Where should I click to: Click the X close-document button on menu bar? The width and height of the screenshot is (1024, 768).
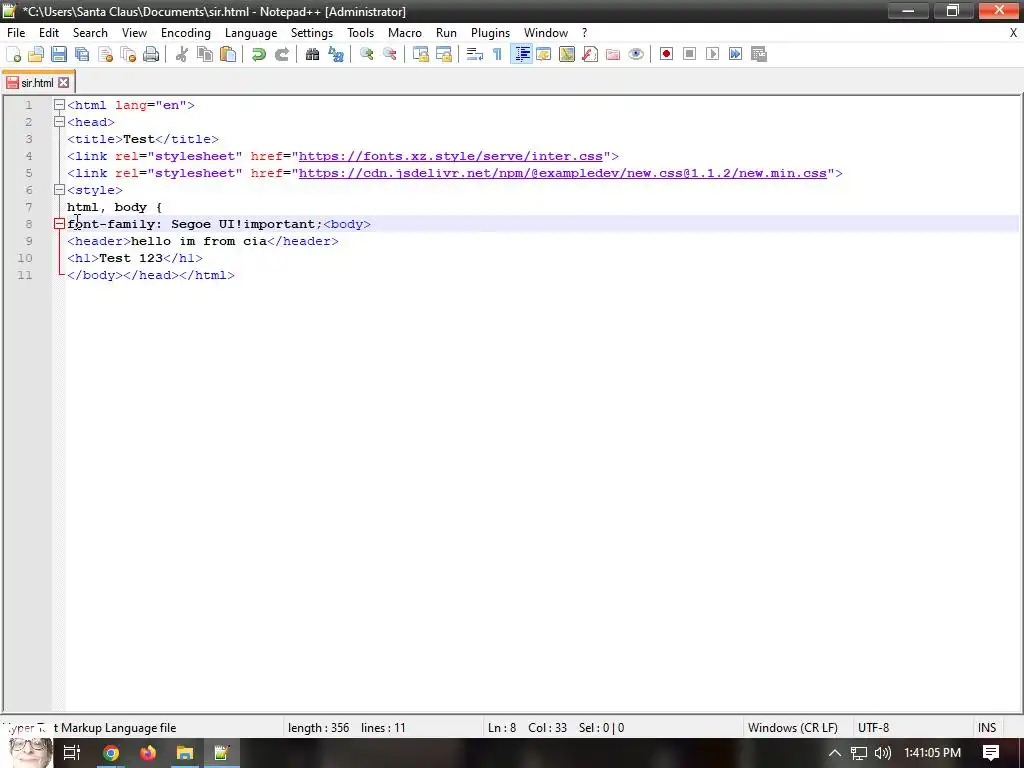pyautogui.click(x=1014, y=33)
